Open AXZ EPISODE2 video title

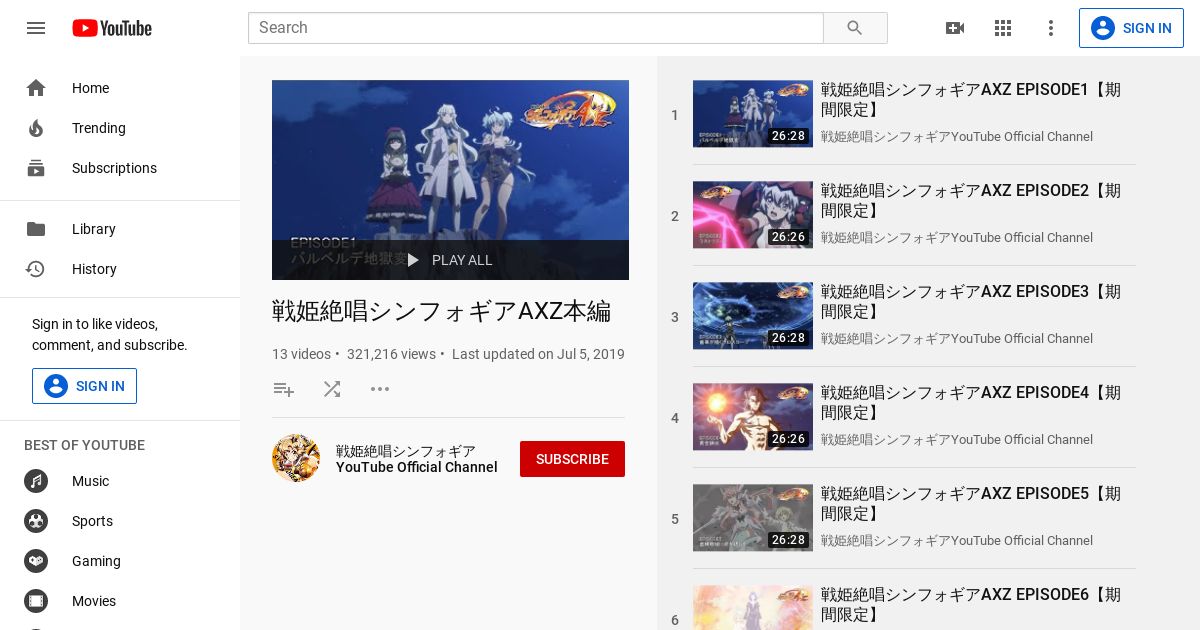pos(971,201)
